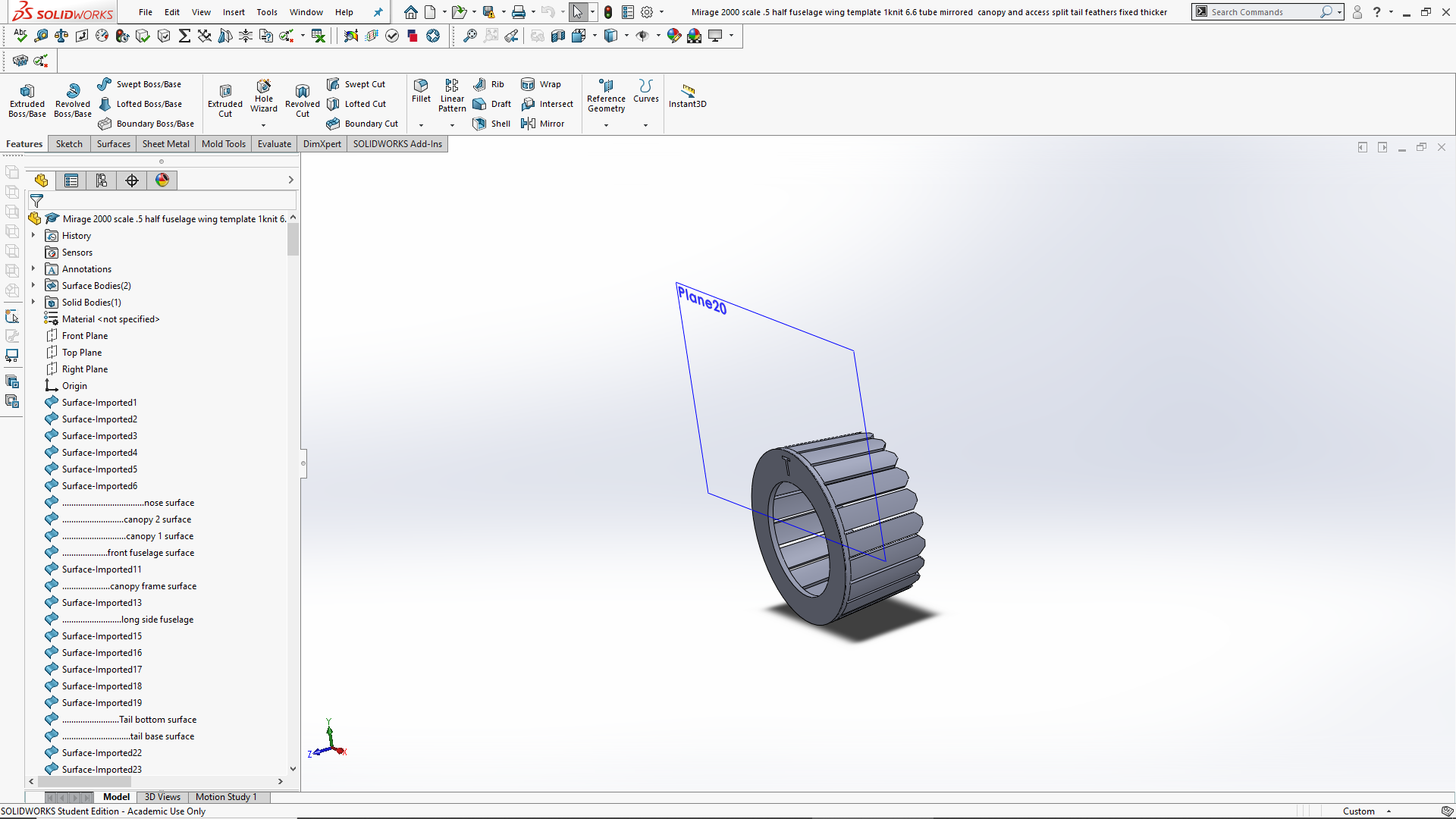Open the DimXpertManager crosshair tab
Image resolution: width=1456 pixels, height=819 pixels.
132,180
